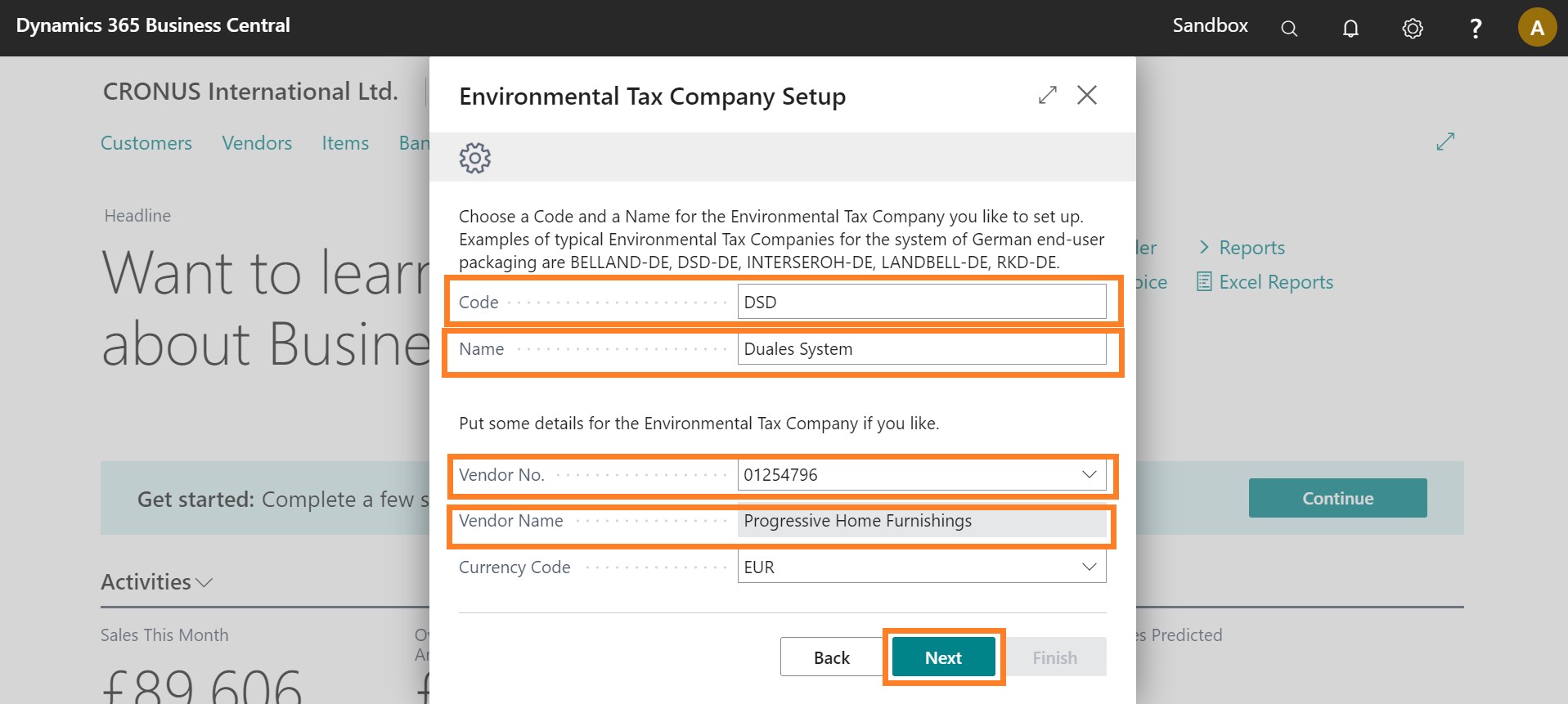The image size is (1568, 704).
Task: Click the help question mark icon
Action: click(1476, 29)
